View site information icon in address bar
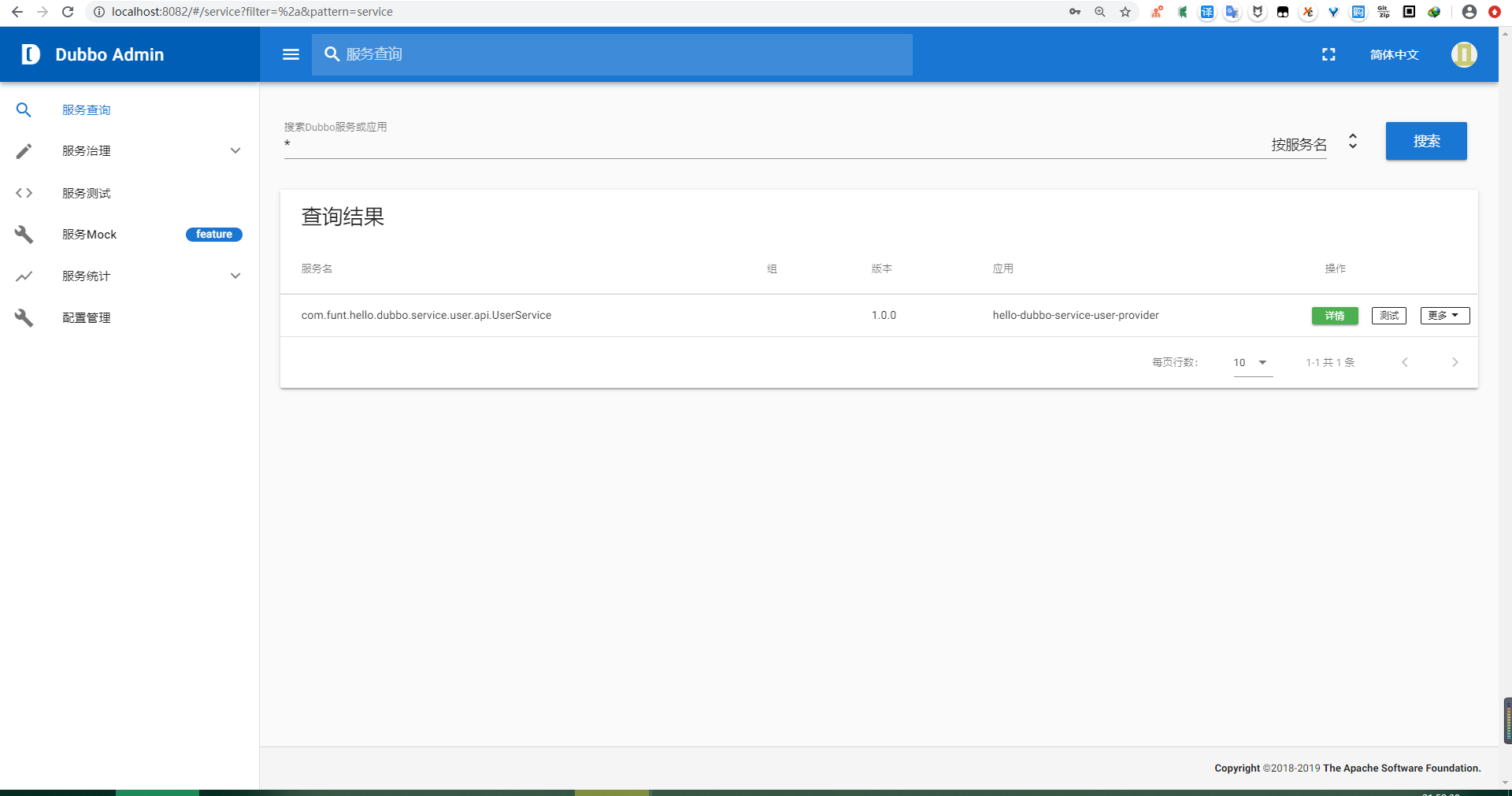This screenshot has height=796, width=1512. (x=98, y=12)
